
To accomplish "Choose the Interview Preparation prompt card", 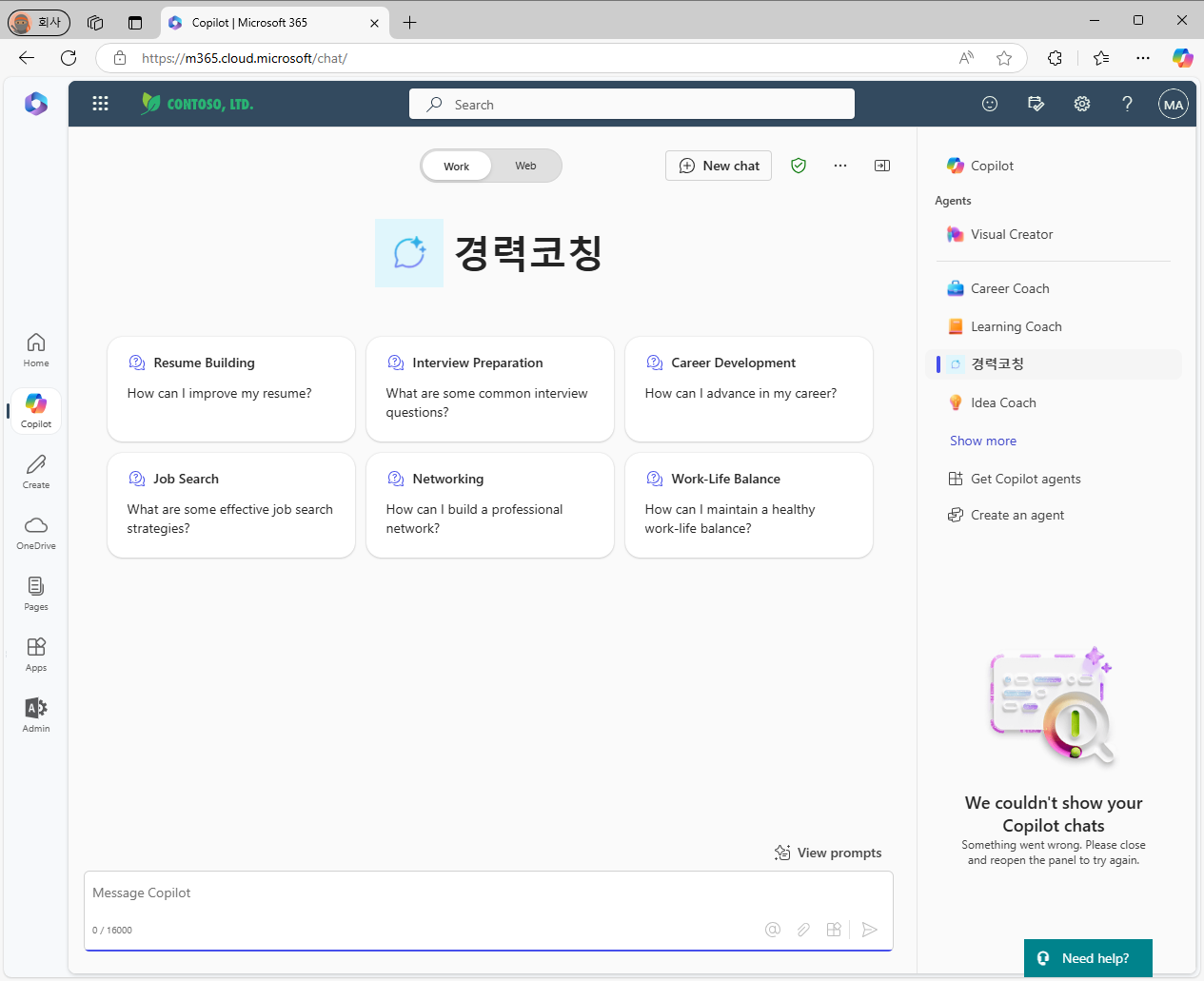I will 490,389.
